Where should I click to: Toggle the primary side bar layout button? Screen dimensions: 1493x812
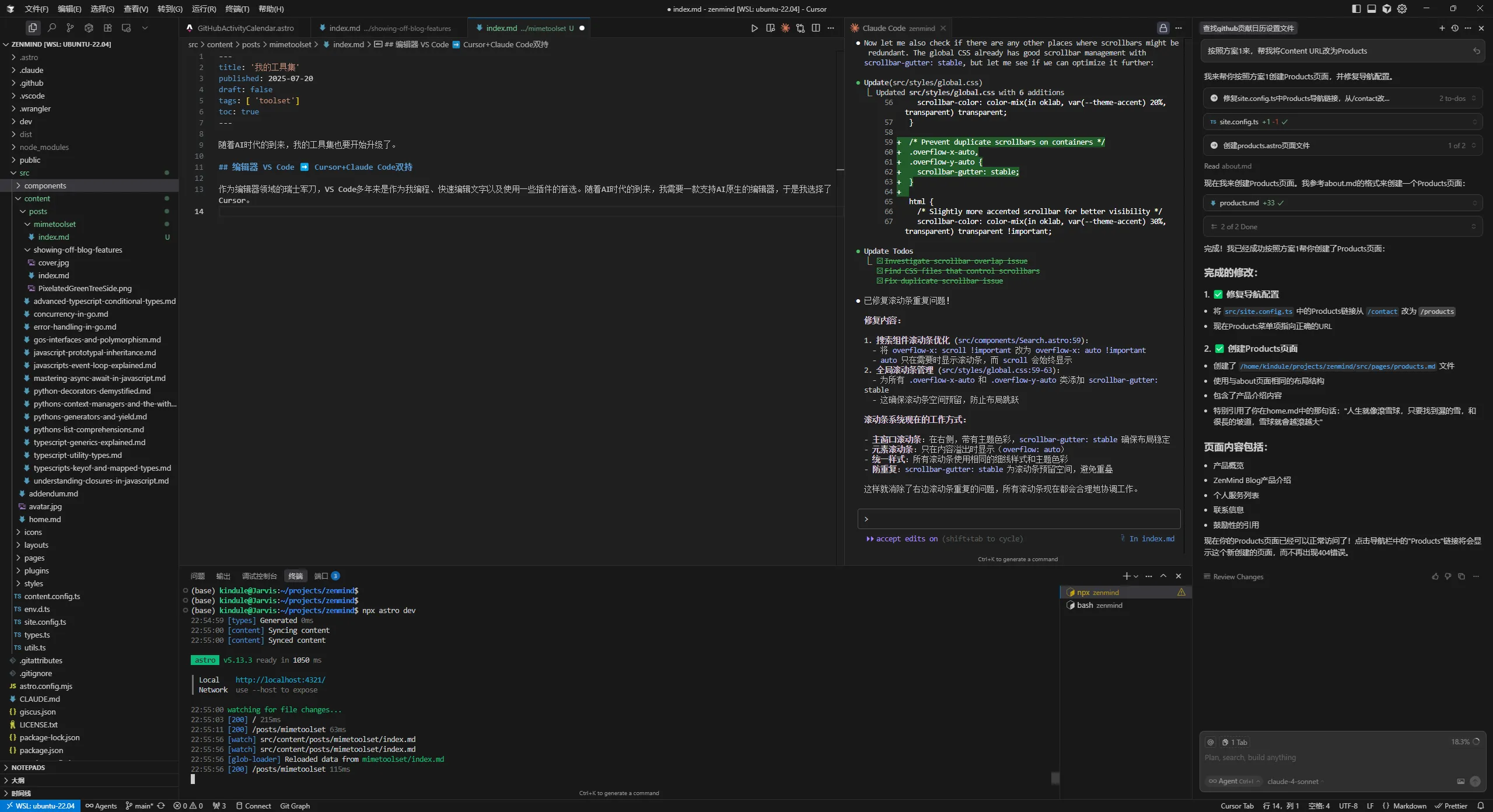(x=1356, y=9)
